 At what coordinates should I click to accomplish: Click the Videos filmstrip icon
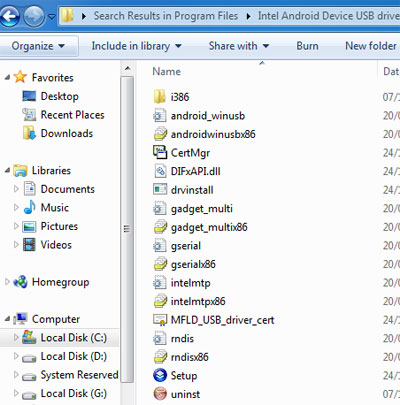pos(29,245)
